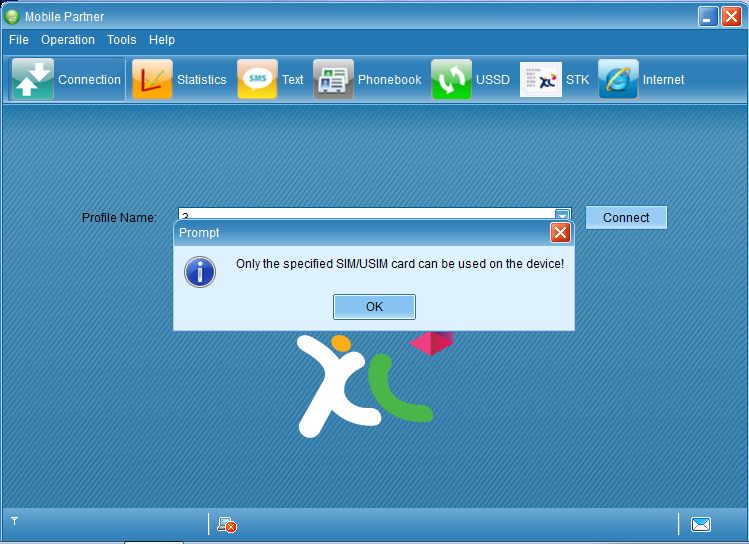Click the signal strength antenna icon

click(14, 521)
